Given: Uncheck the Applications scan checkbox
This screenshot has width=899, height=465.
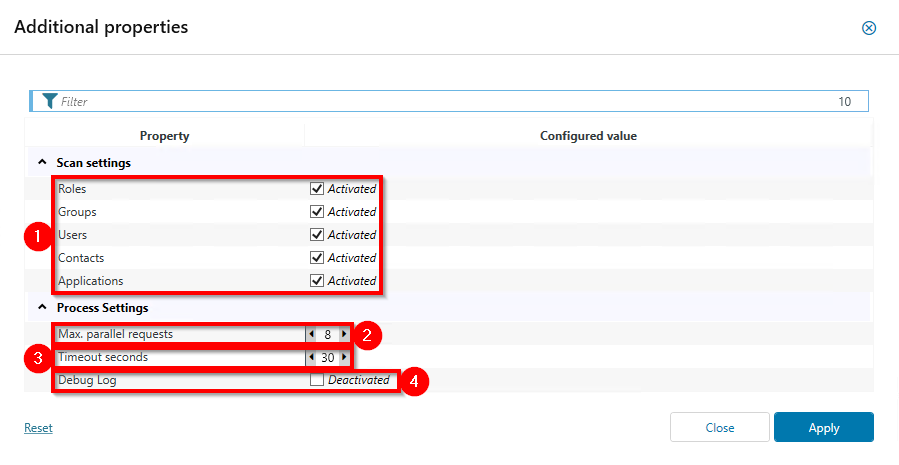Looking at the screenshot, I should (x=317, y=280).
